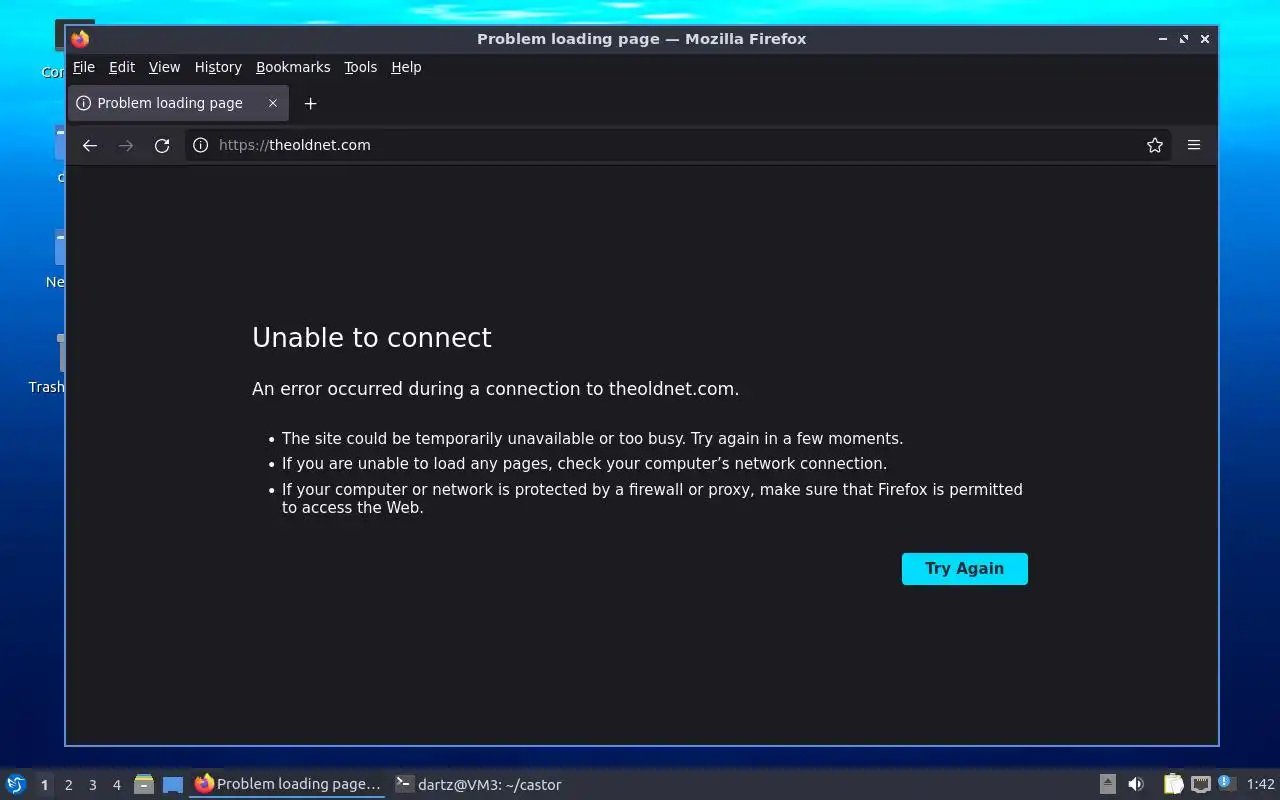Open the View menu

(x=164, y=67)
